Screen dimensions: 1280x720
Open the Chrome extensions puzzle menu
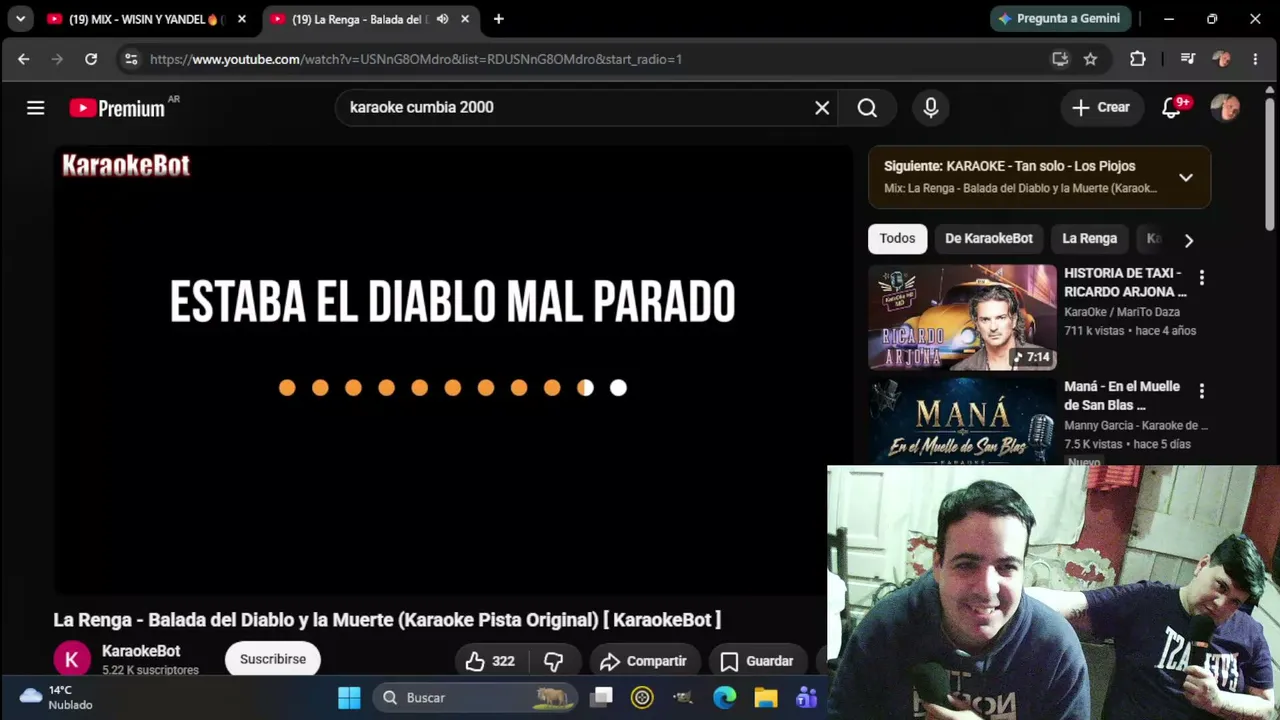coord(1138,59)
